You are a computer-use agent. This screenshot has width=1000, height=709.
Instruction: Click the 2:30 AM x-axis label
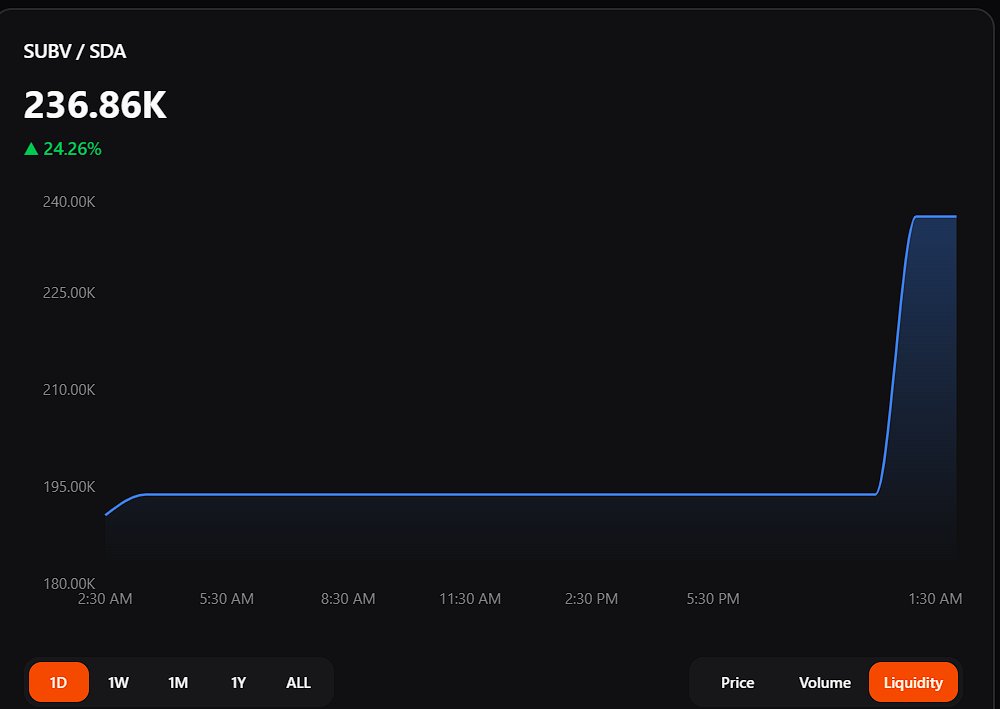105,599
